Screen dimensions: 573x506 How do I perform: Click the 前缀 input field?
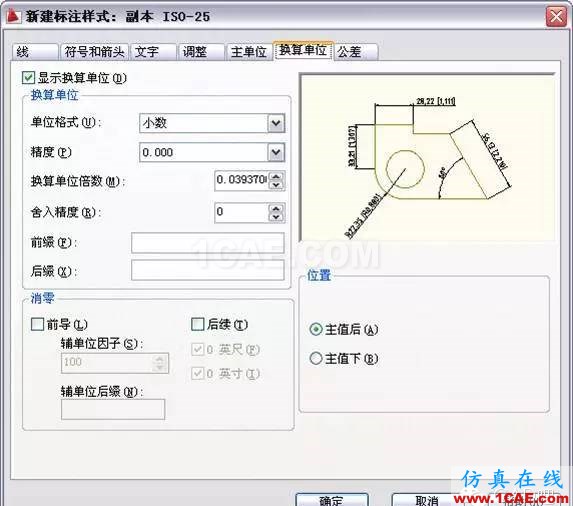[208, 243]
